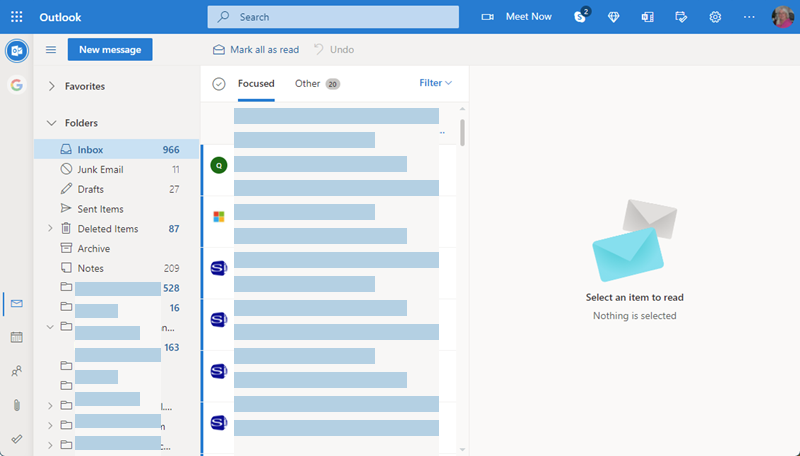This screenshot has height=456, width=800.
Task: Toggle the navigation pane hamburger
Action: click(51, 49)
